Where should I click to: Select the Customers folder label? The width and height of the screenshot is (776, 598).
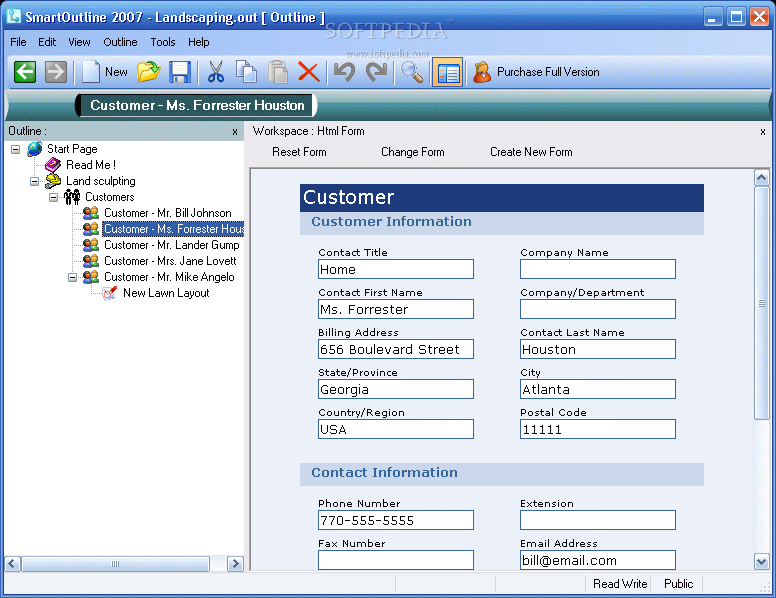[109, 197]
